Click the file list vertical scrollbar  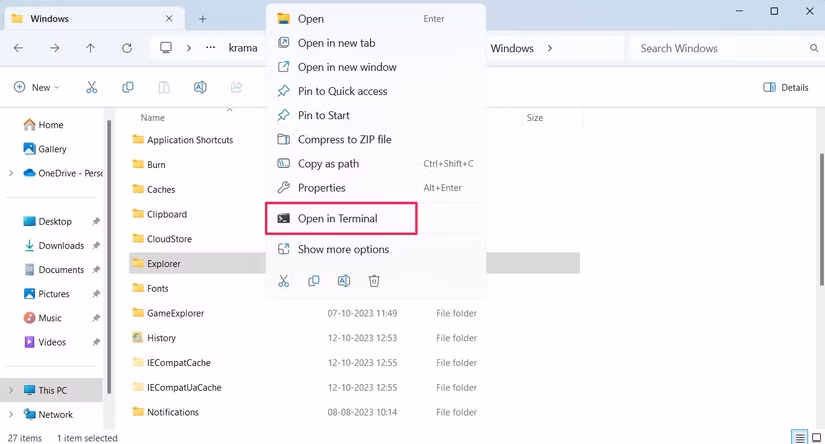(x=822, y=220)
